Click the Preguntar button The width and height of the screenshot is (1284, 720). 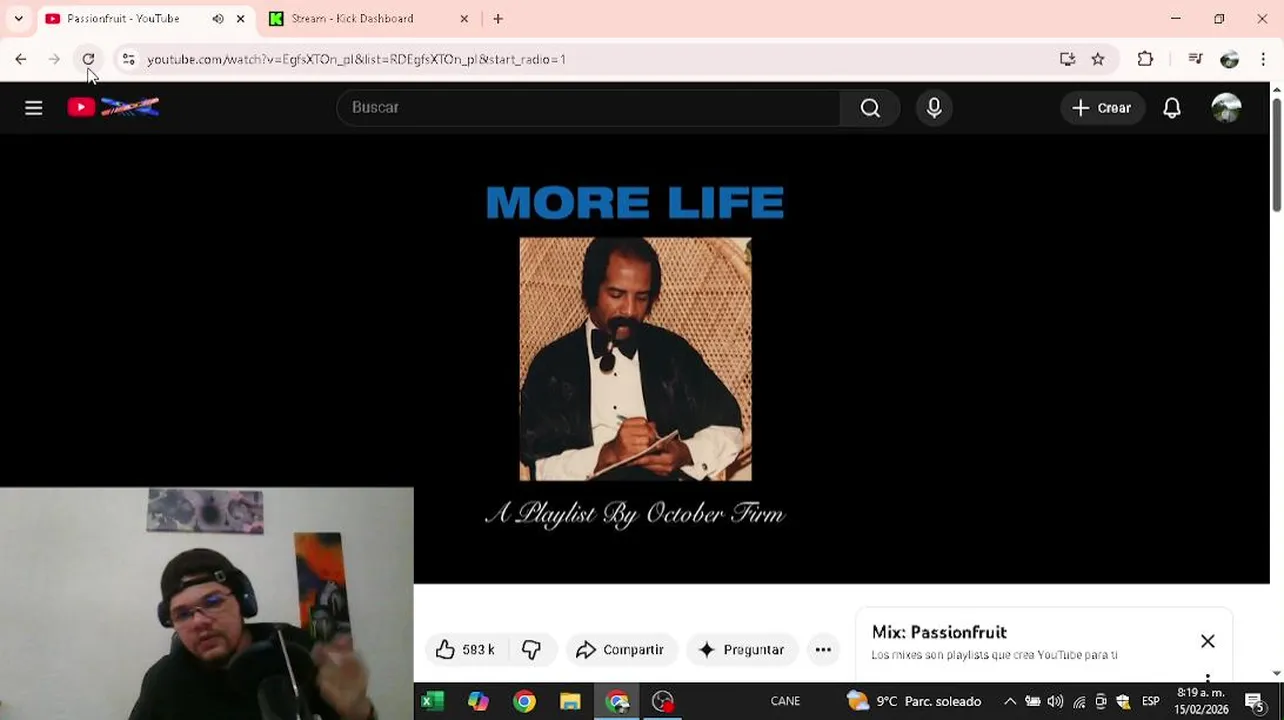742,650
